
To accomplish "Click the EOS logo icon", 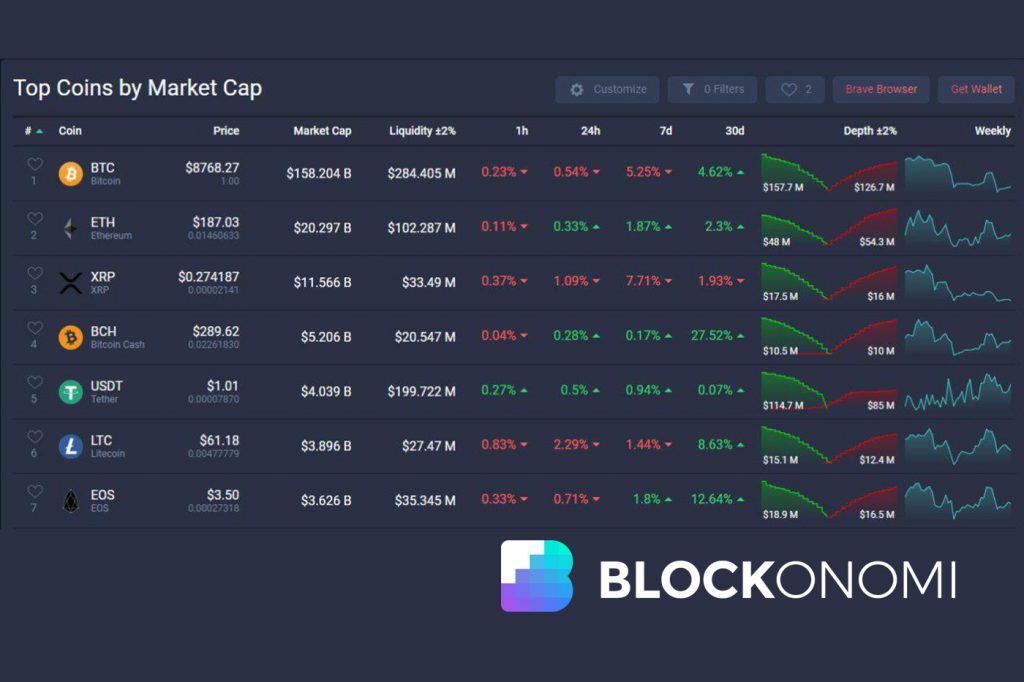I will coord(70,501).
